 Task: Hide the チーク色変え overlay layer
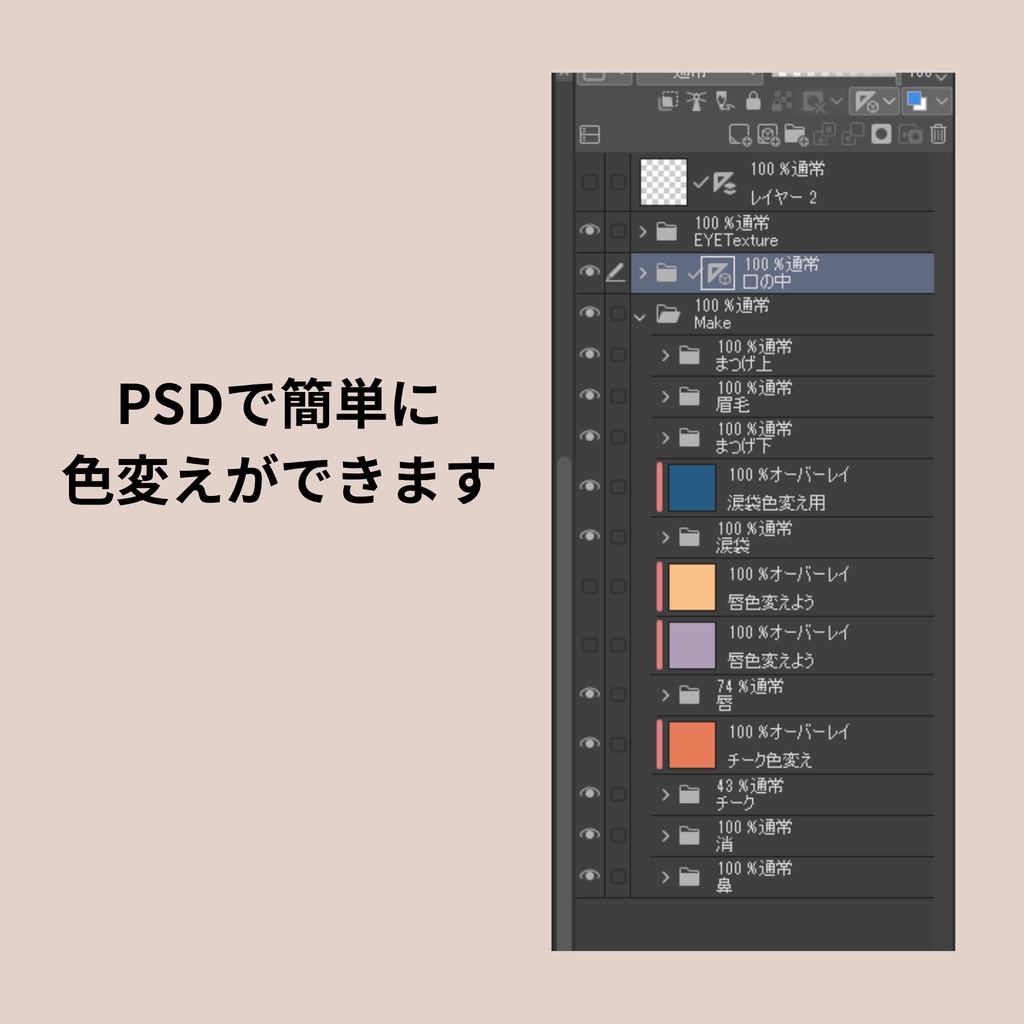pyautogui.click(x=589, y=743)
